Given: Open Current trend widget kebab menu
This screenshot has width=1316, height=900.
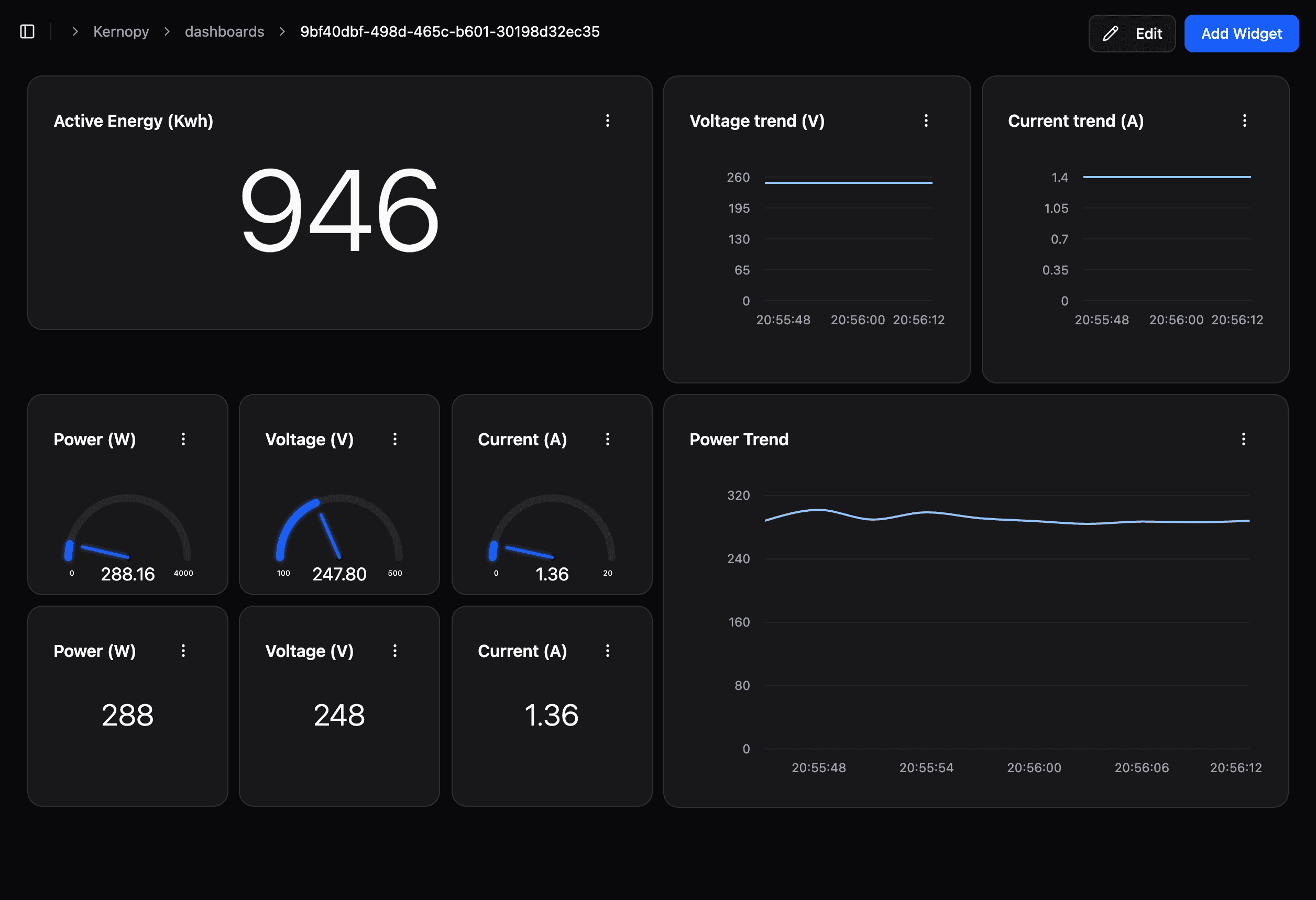Looking at the screenshot, I should (1244, 120).
